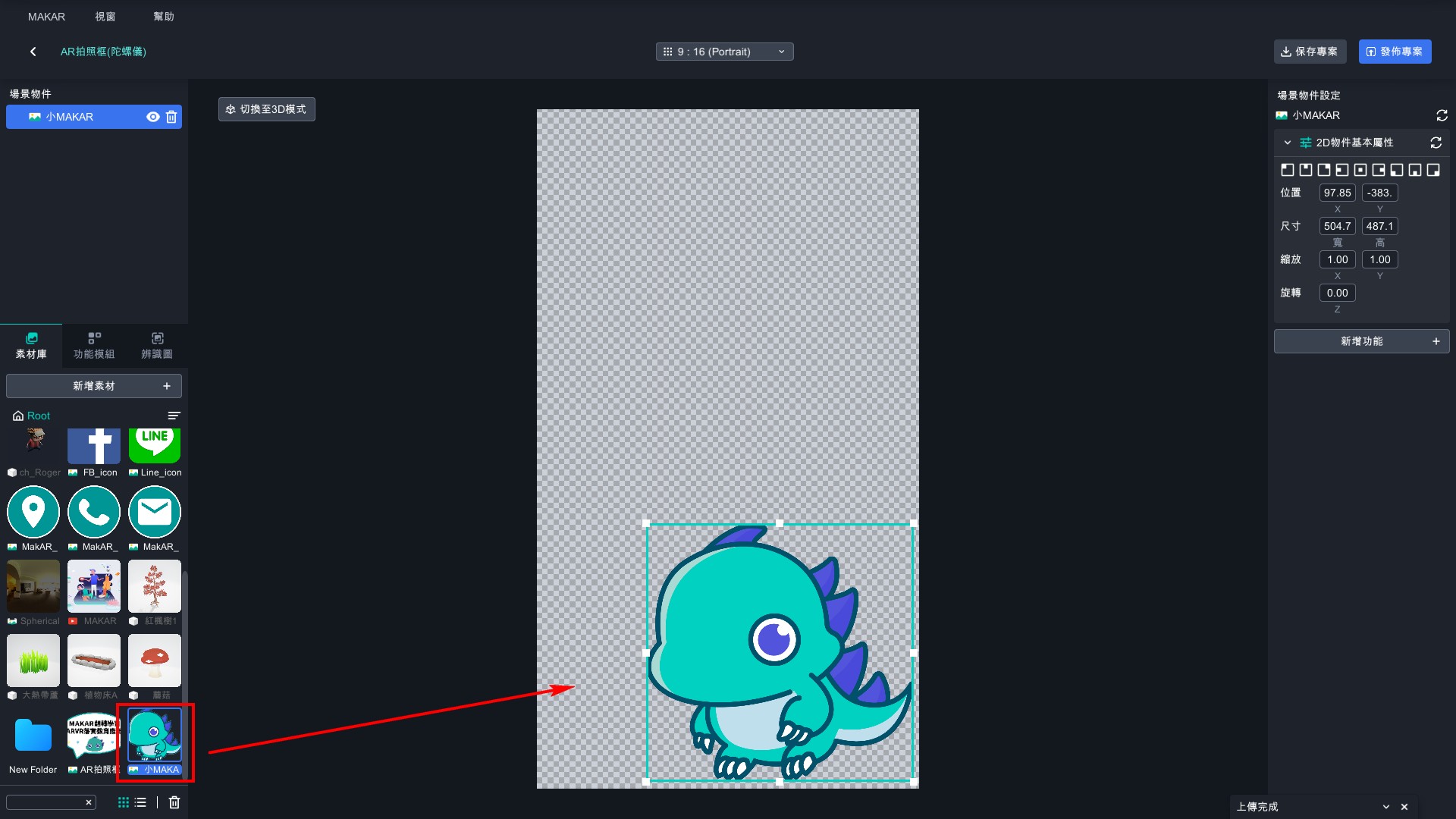Delete selected asset with bottom trash icon
Image resolution: width=1456 pixels, height=819 pixels.
(x=174, y=802)
